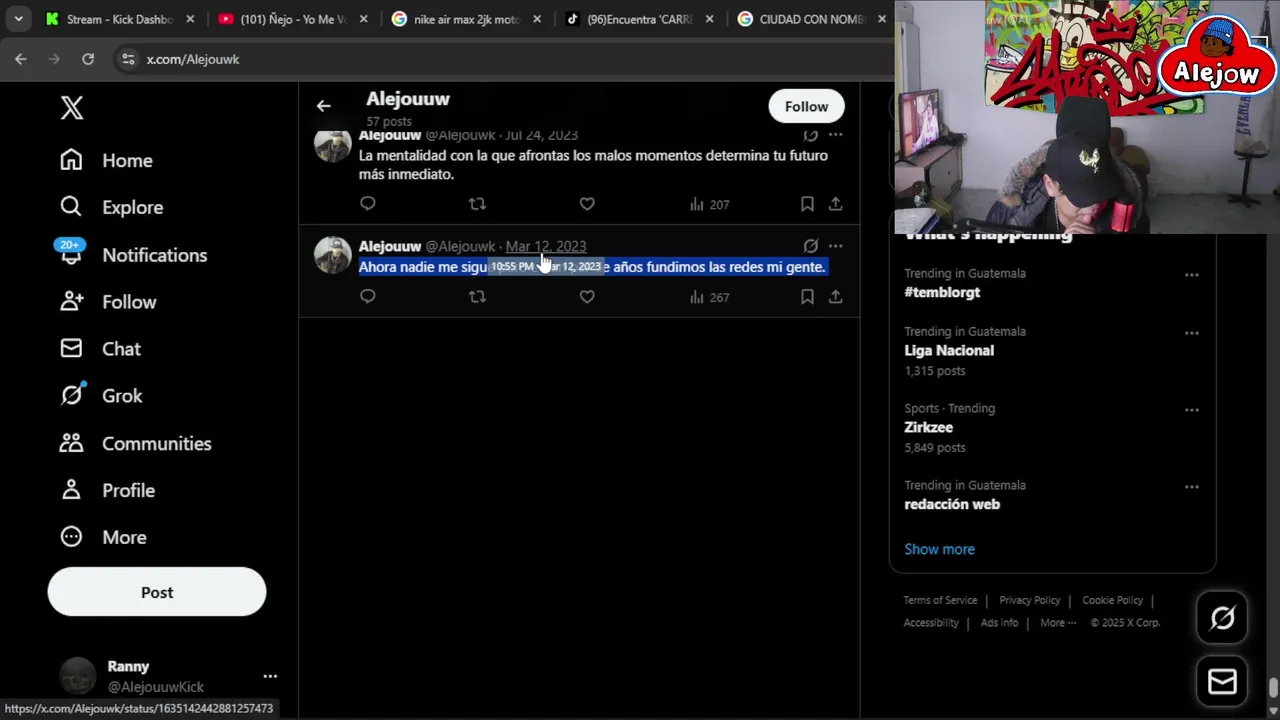This screenshot has width=1280, height=720.
Task: Switch to nike air max Google tab
Action: pos(466,19)
